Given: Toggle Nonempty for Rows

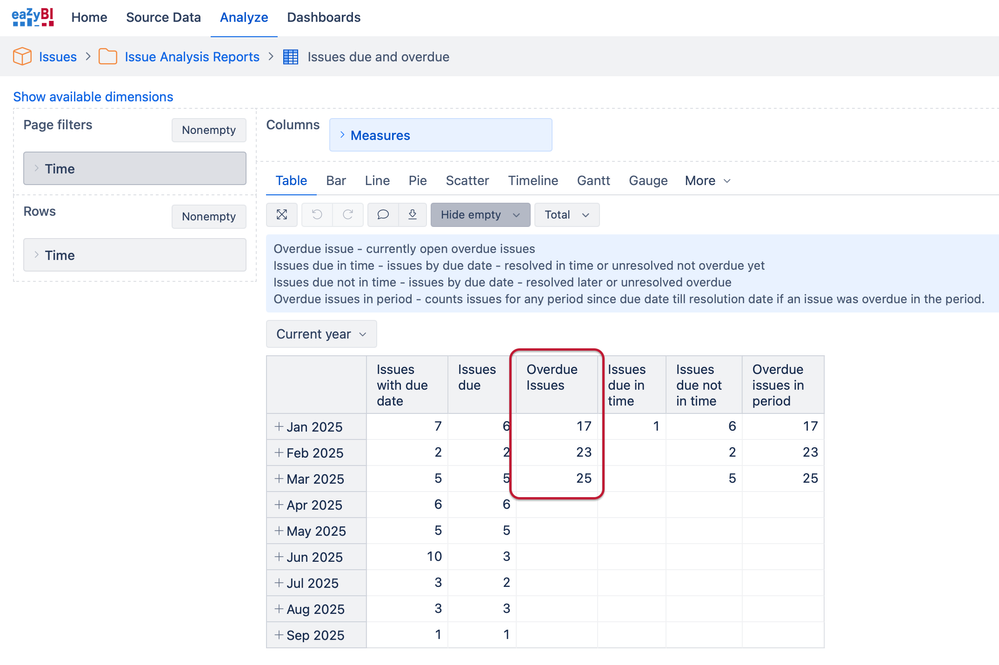Looking at the screenshot, I should click(x=209, y=217).
